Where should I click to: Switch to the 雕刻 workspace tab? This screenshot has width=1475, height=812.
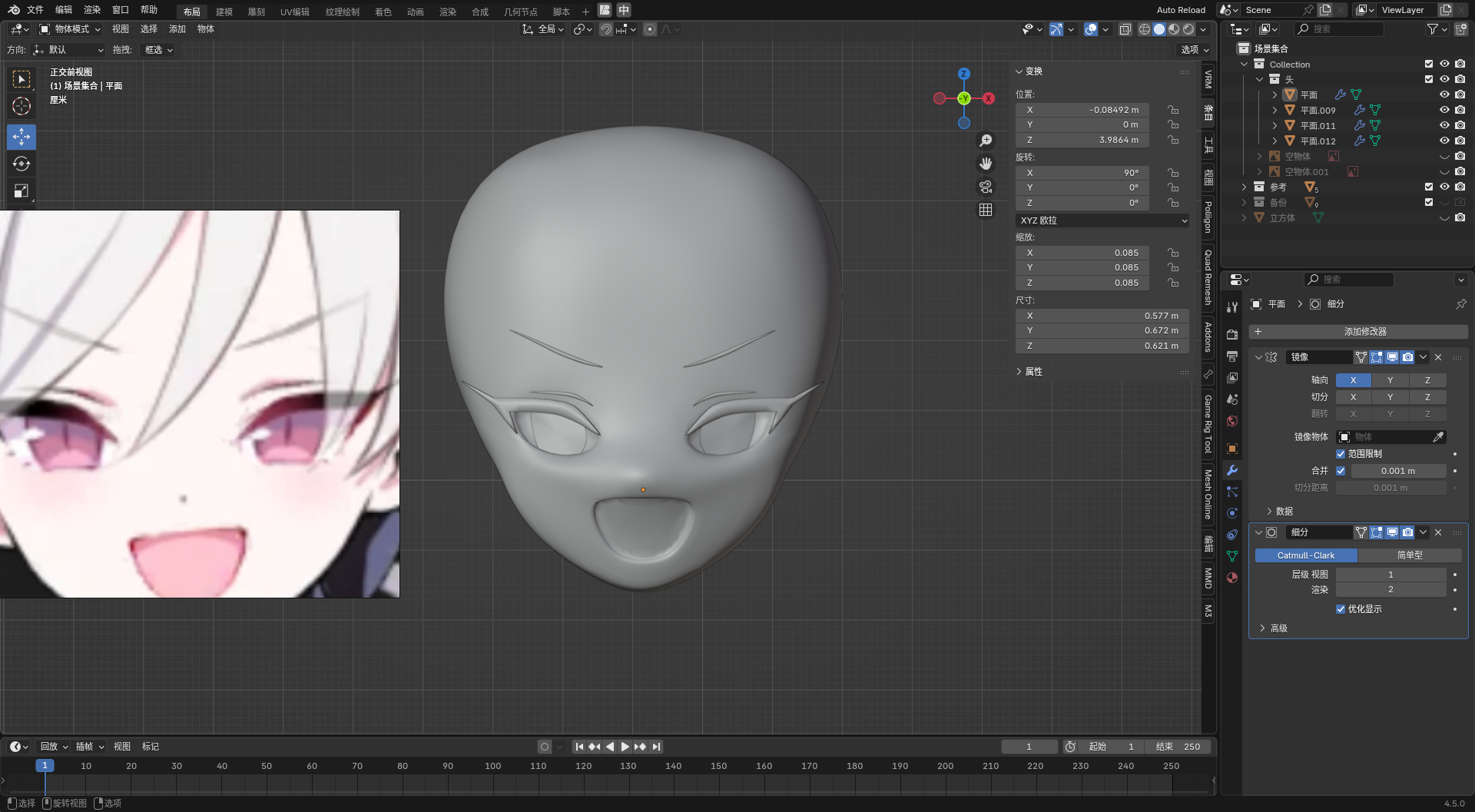click(x=257, y=12)
